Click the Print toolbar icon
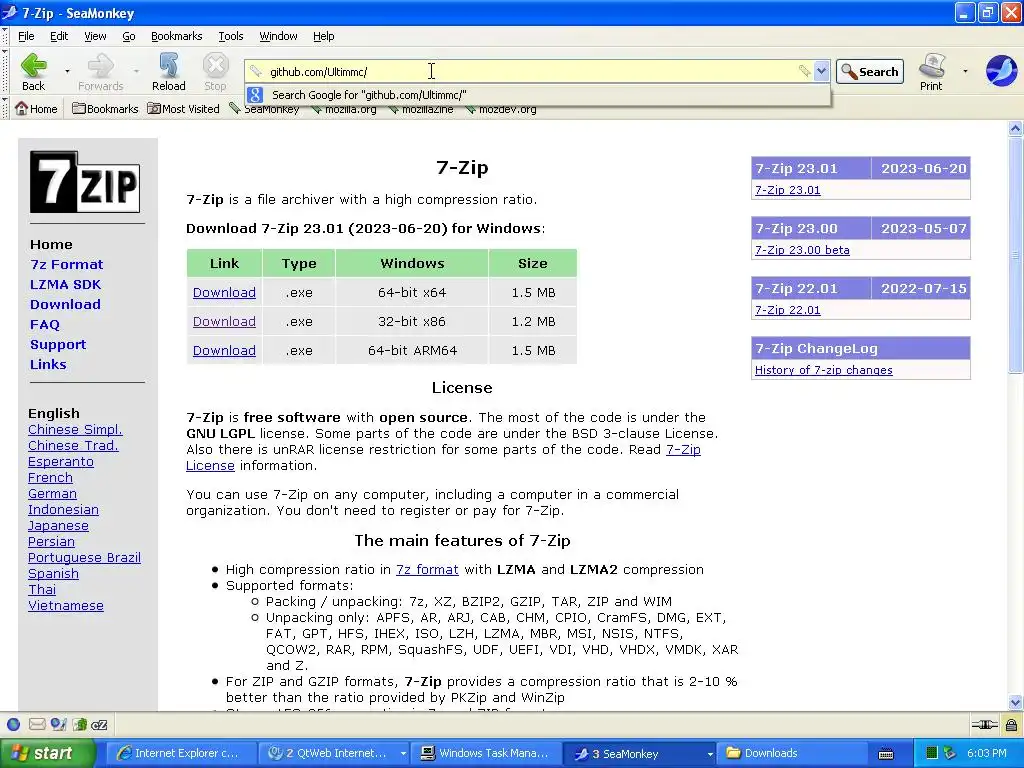The image size is (1024, 768). pos(931,71)
